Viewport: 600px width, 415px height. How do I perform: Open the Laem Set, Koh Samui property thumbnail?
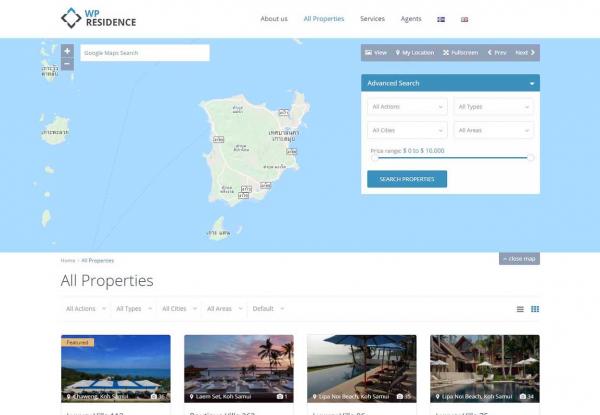click(x=239, y=369)
